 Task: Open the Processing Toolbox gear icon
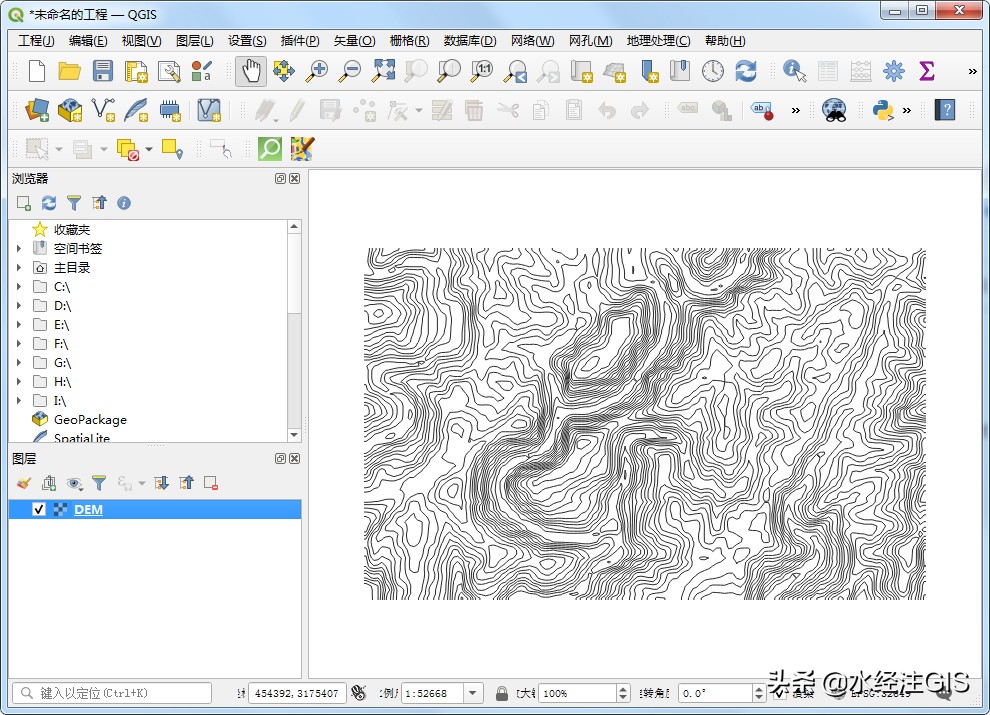893,71
